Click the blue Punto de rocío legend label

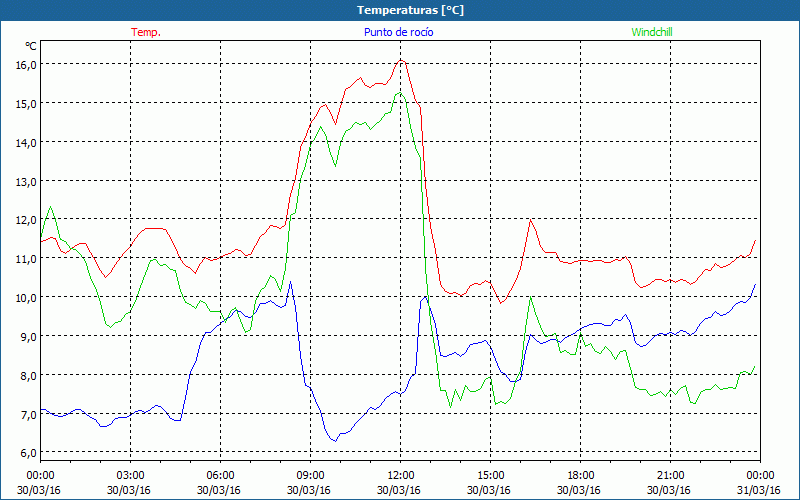(398, 32)
